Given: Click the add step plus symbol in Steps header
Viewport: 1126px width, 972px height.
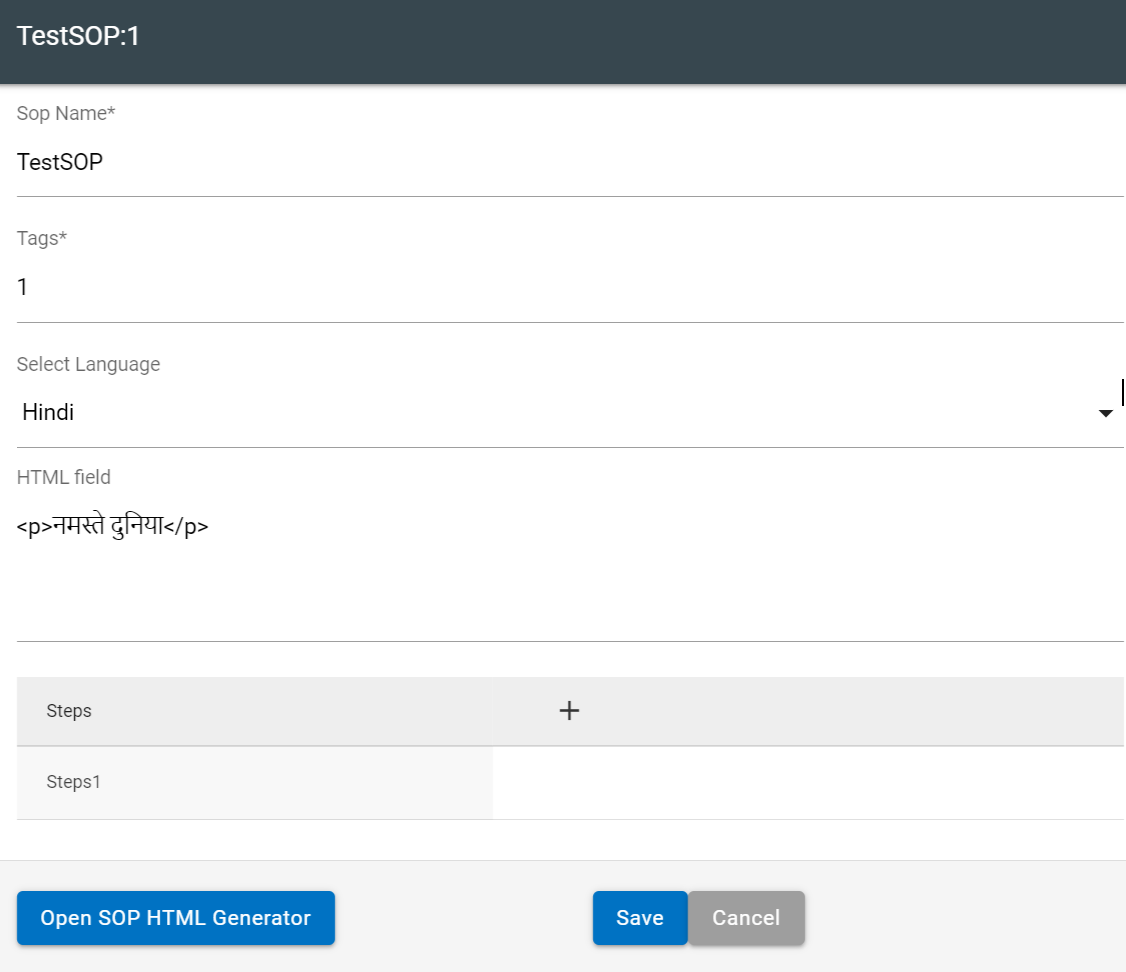Looking at the screenshot, I should tap(569, 710).
